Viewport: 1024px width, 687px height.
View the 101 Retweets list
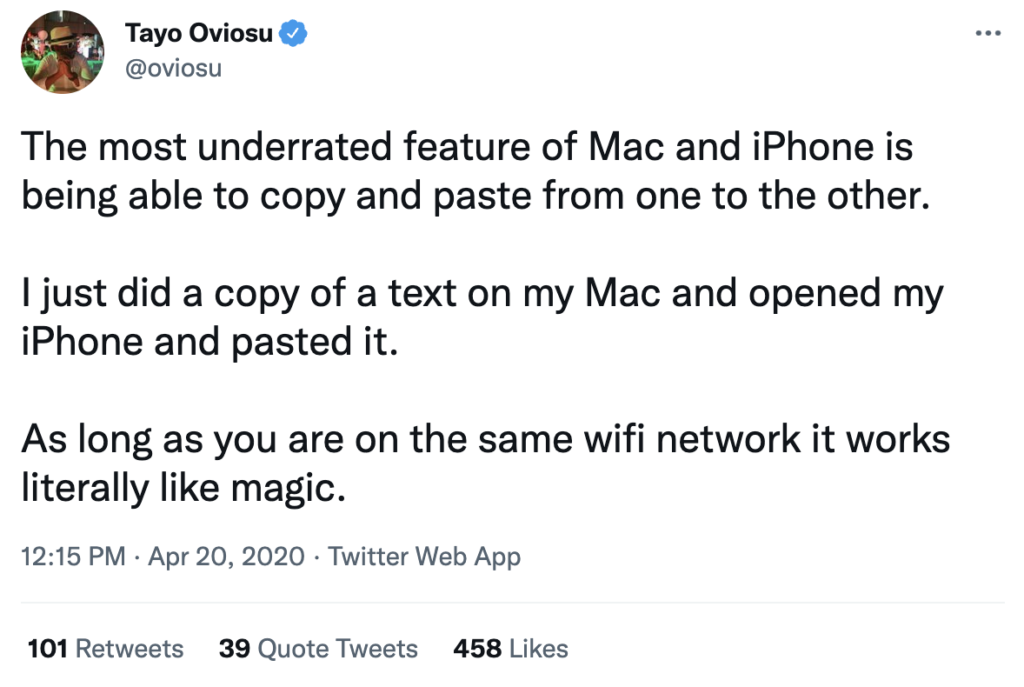point(105,648)
